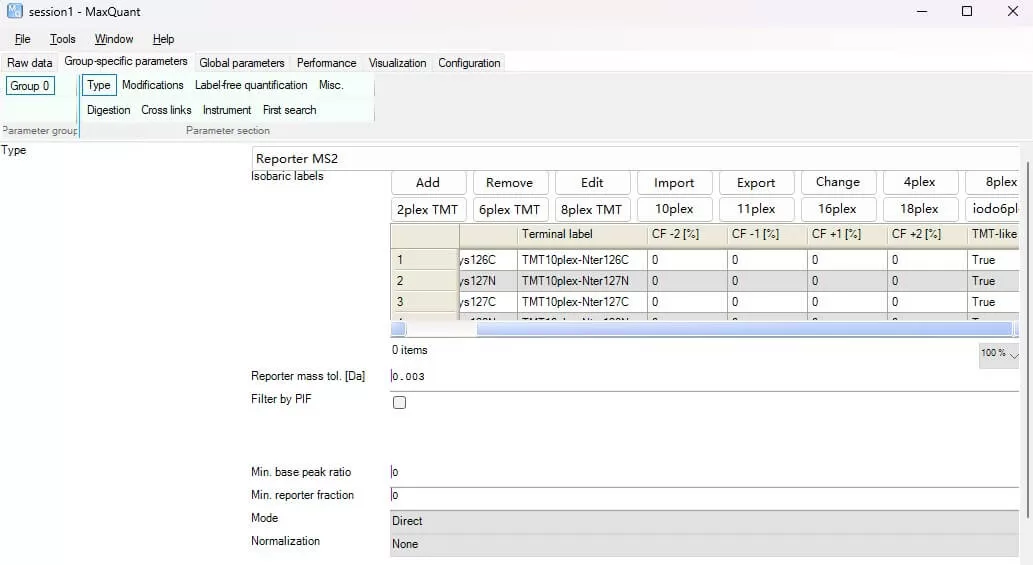Open the Normalization dropdown set to None

[703, 544]
